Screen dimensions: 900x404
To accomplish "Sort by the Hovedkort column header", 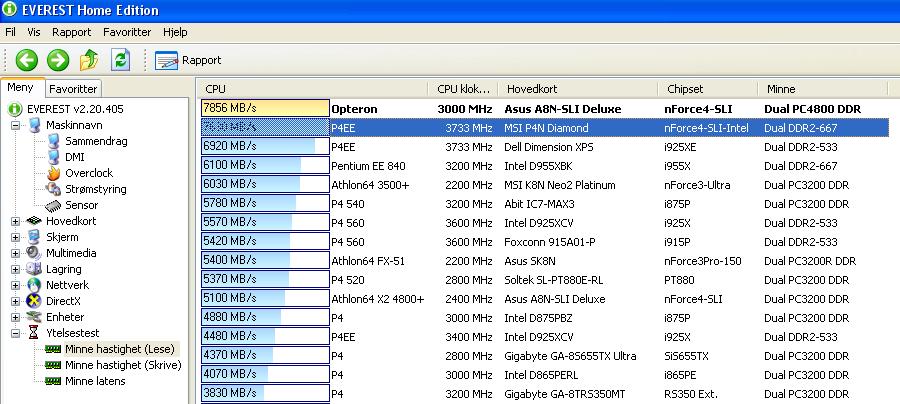I will 579,89.
